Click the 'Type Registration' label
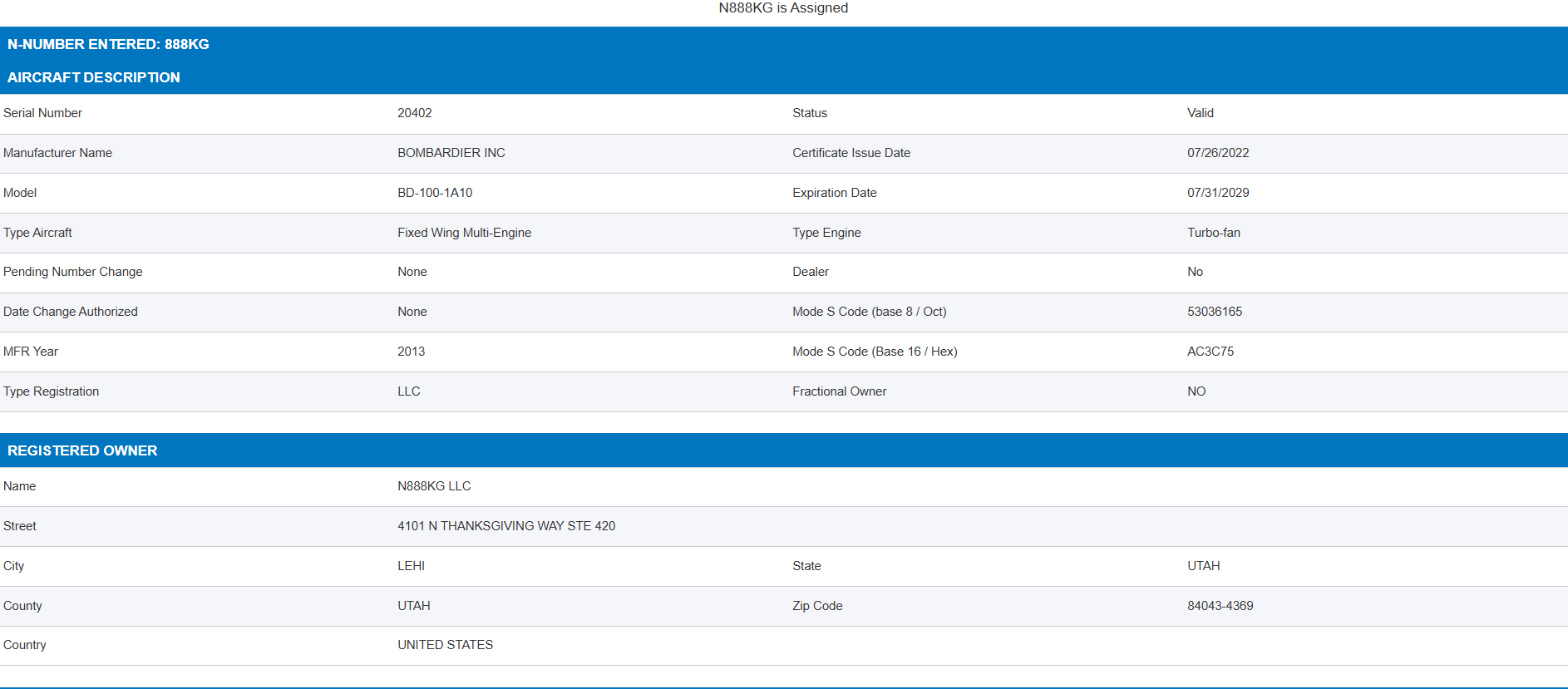 pyautogui.click(x=51, y=391)
